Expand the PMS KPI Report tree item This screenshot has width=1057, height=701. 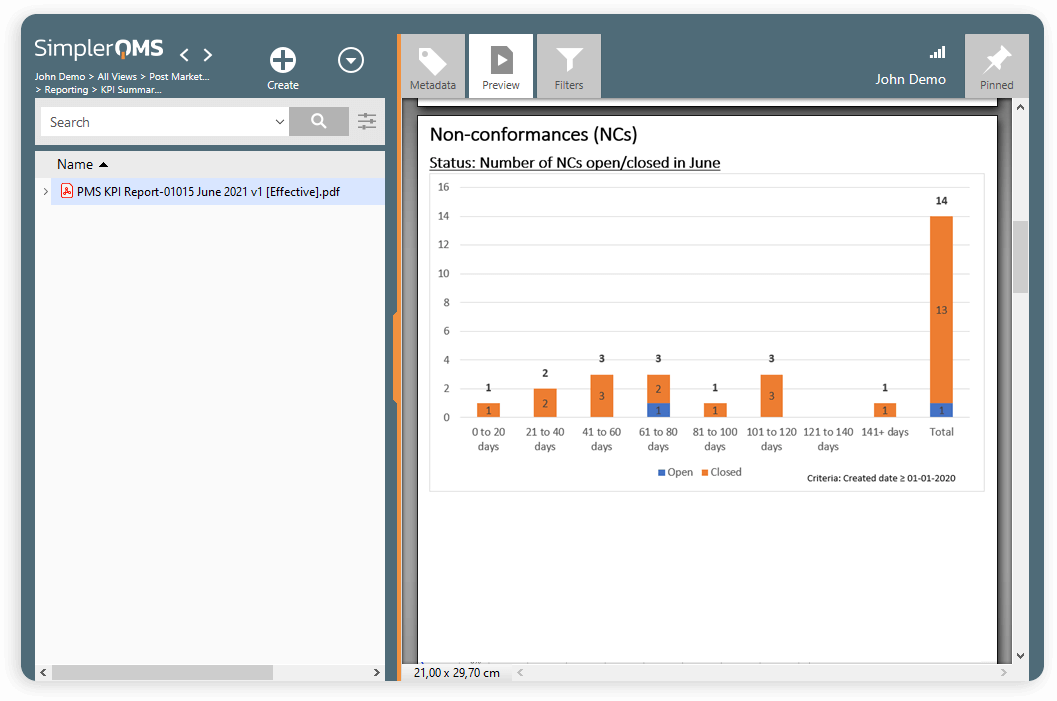click(45, 189)
